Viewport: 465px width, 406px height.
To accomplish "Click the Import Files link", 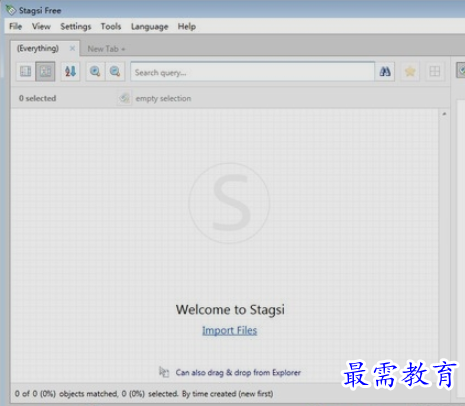I will (230, 330).
